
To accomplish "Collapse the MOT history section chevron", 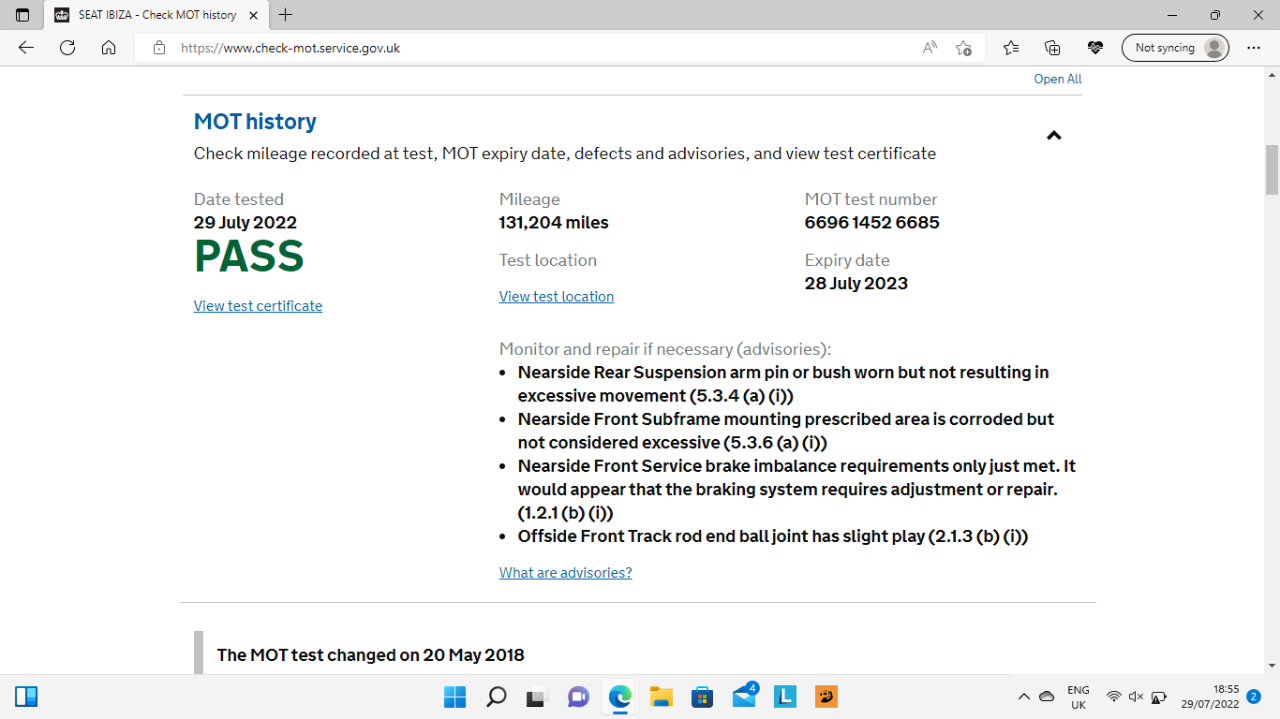I will click(1053, 136).
